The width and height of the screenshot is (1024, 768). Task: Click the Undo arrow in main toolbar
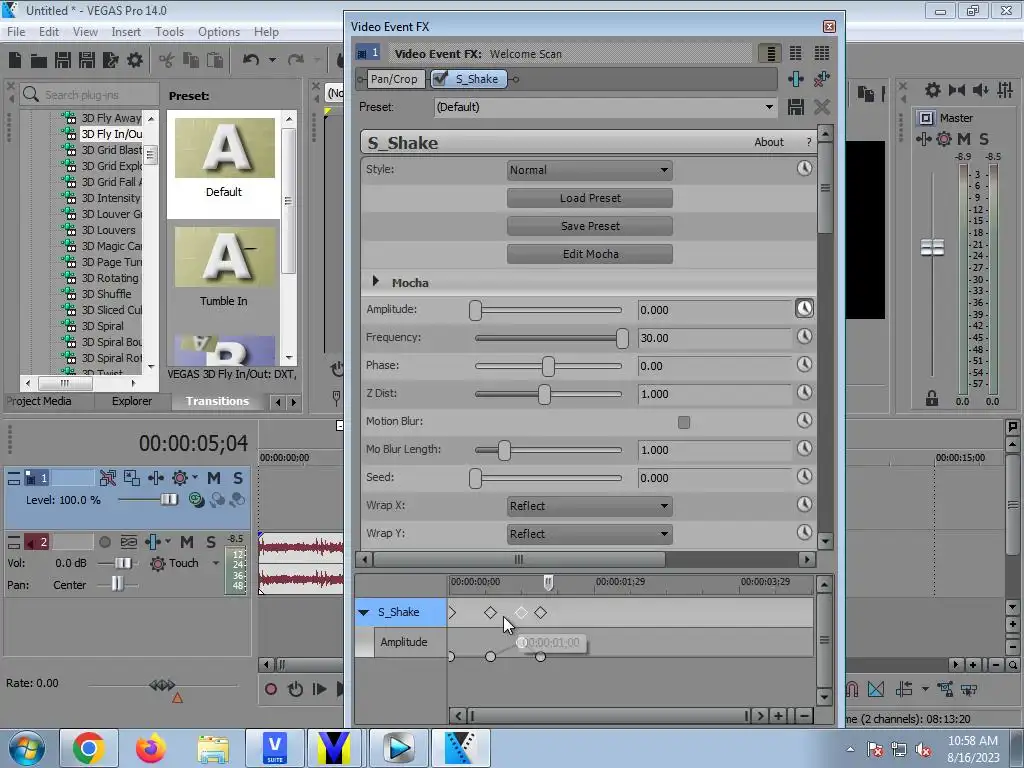point(251,60)
